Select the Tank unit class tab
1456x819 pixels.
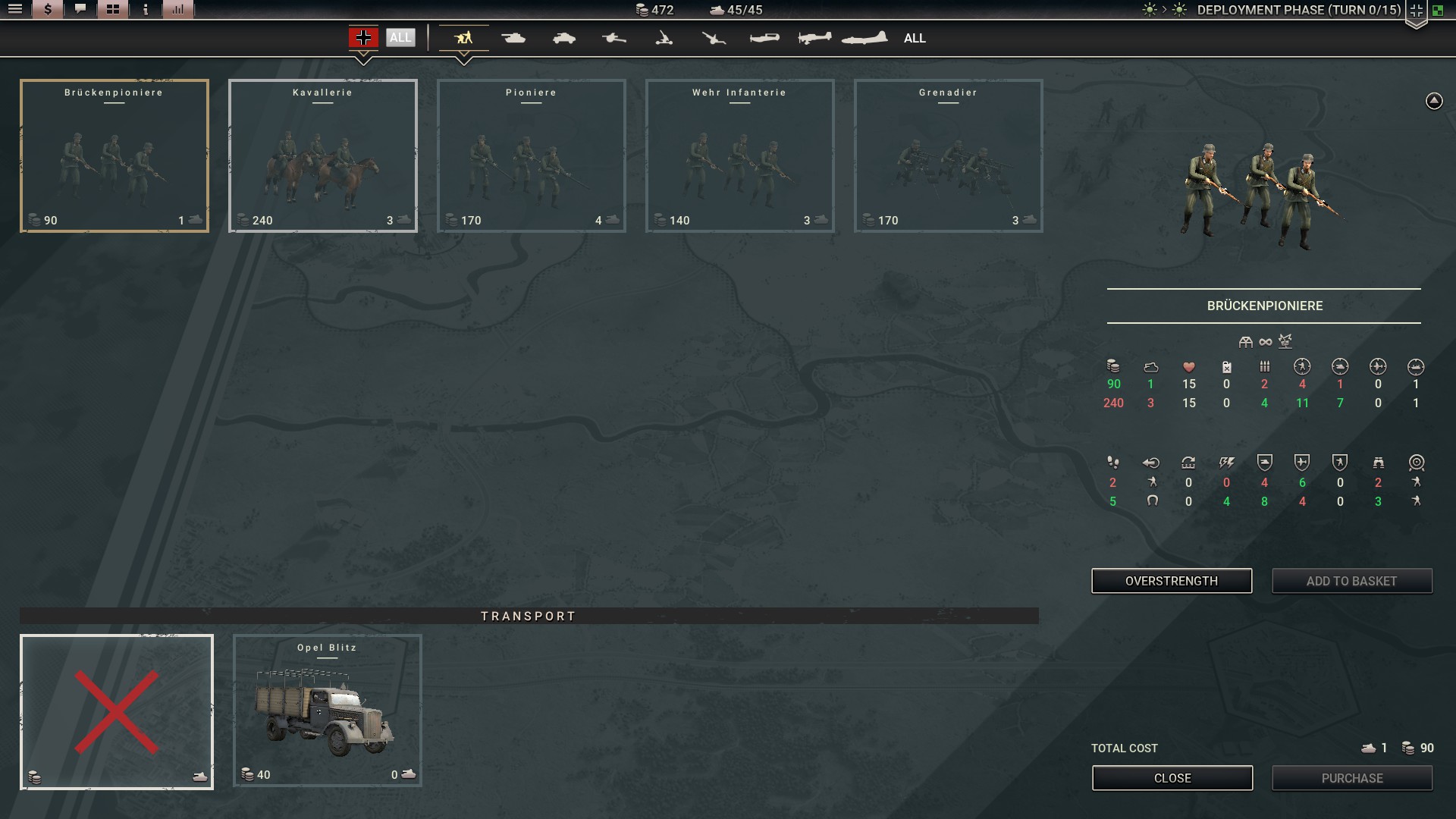[513, 38]
